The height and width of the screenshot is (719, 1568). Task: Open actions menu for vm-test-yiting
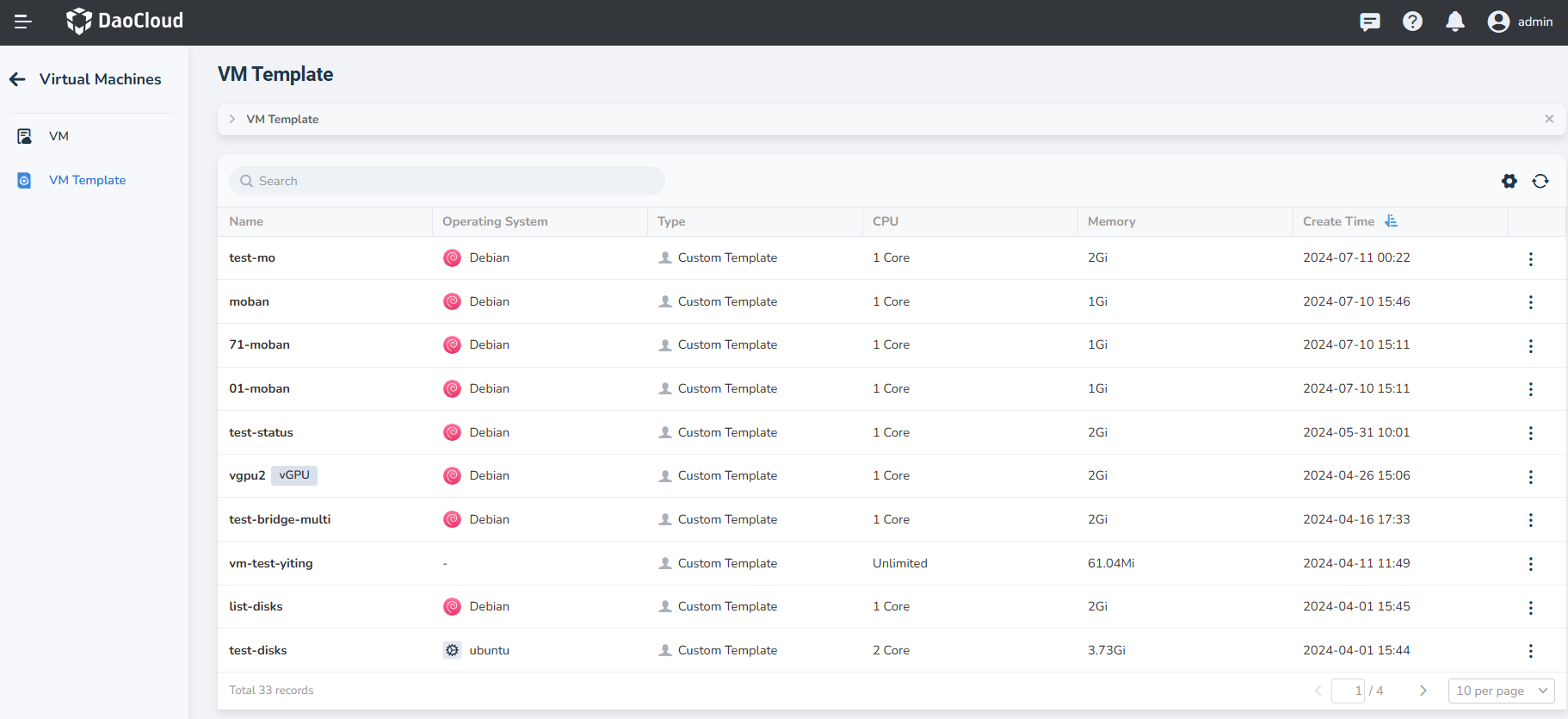1530,564
